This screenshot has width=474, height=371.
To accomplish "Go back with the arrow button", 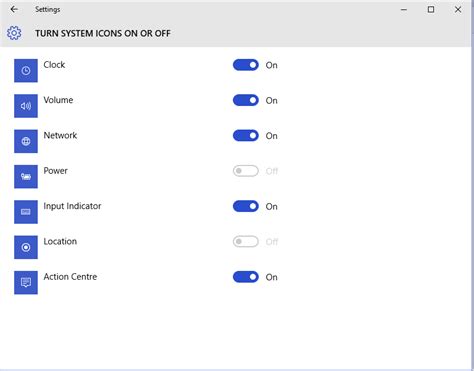I will tap(14, 9).
